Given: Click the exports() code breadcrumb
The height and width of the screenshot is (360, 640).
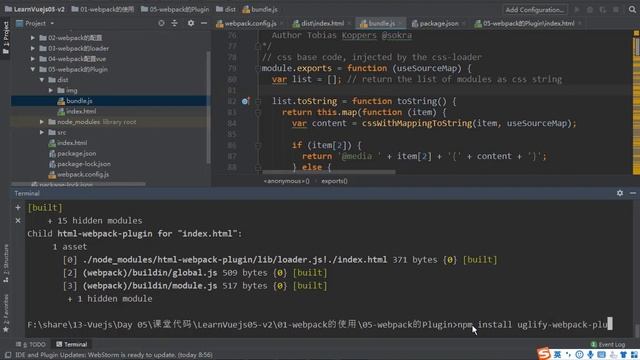Looking at the screenshot, I should (334, 181).
